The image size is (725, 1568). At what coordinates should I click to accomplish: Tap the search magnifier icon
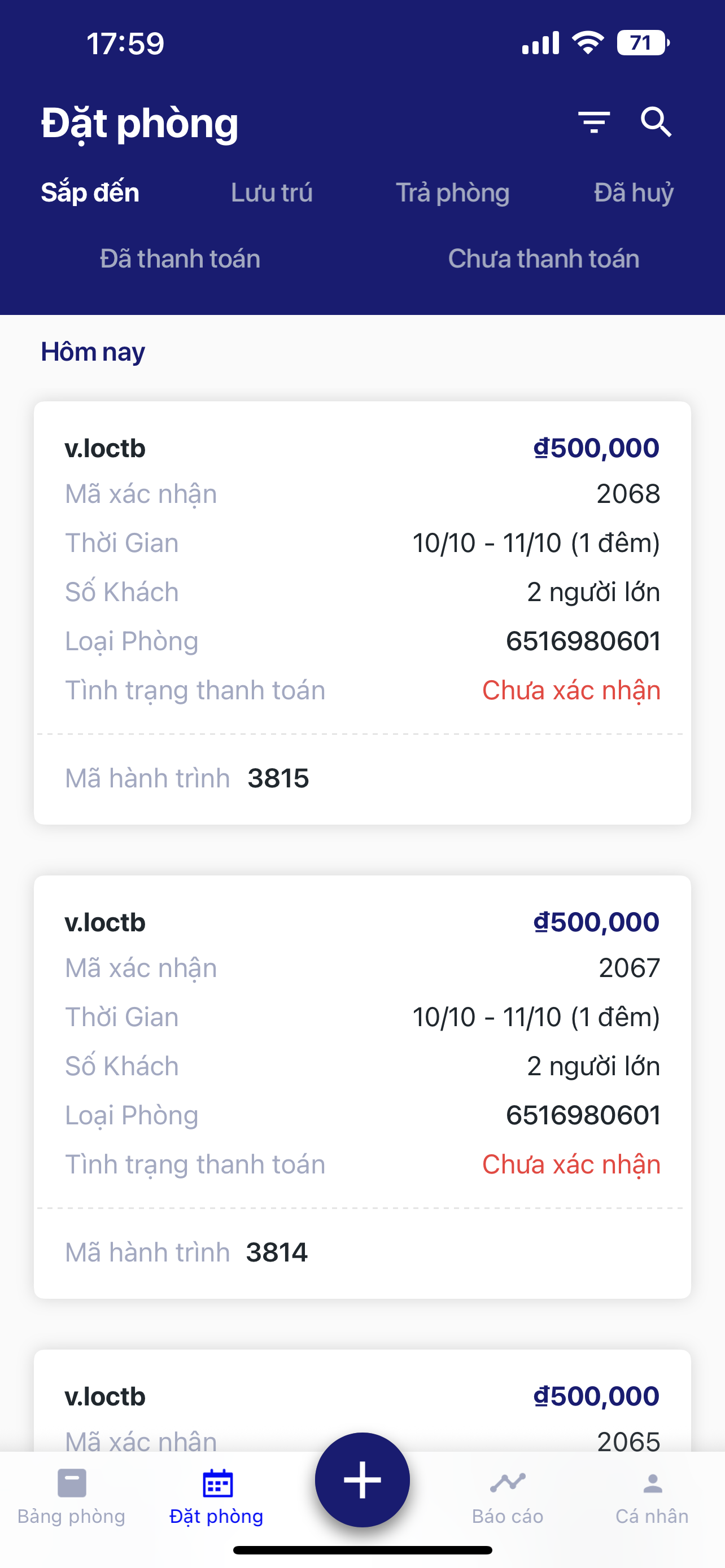click(656, 122)
